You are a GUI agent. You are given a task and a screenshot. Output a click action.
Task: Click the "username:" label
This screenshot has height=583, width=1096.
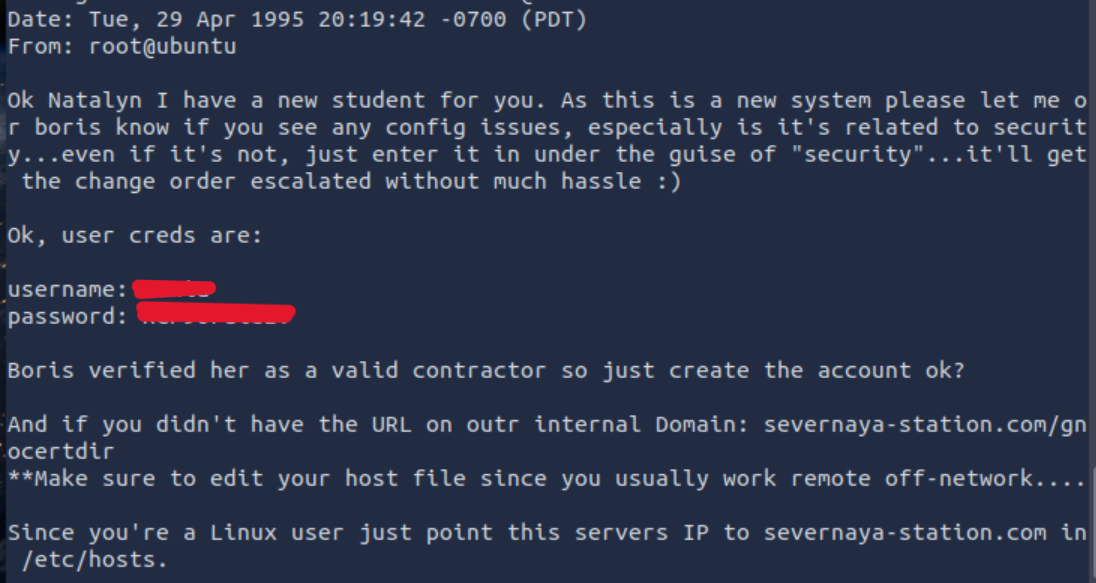[x=69, y=290]
